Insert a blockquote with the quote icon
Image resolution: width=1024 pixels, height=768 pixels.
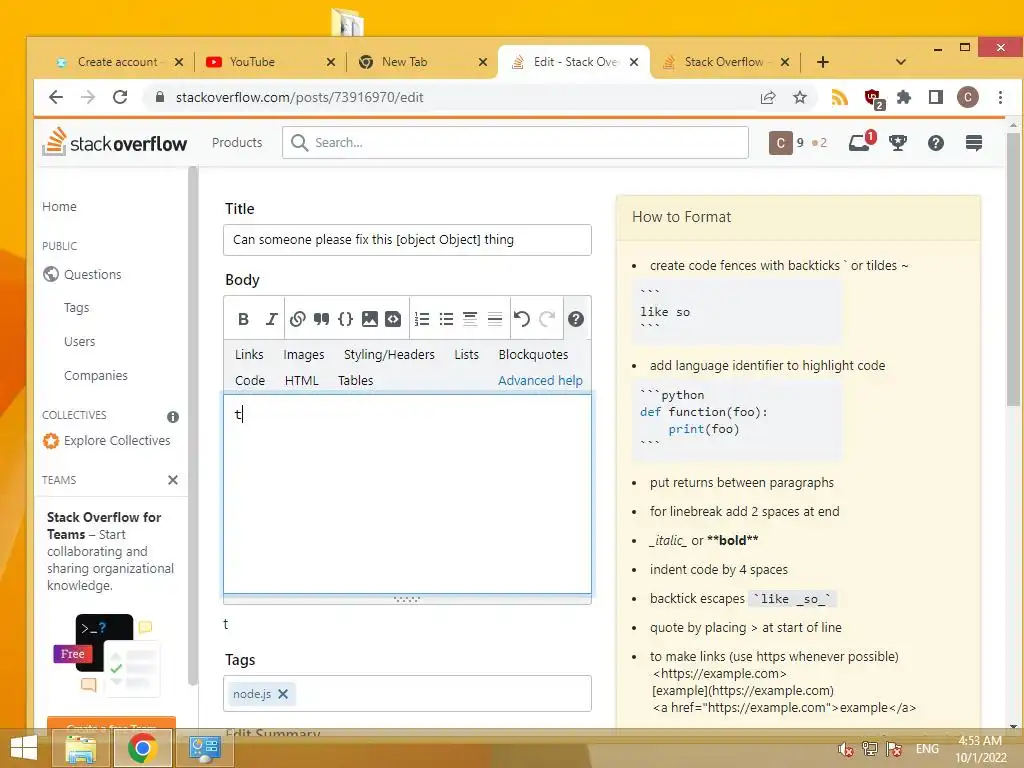point(321,319)
